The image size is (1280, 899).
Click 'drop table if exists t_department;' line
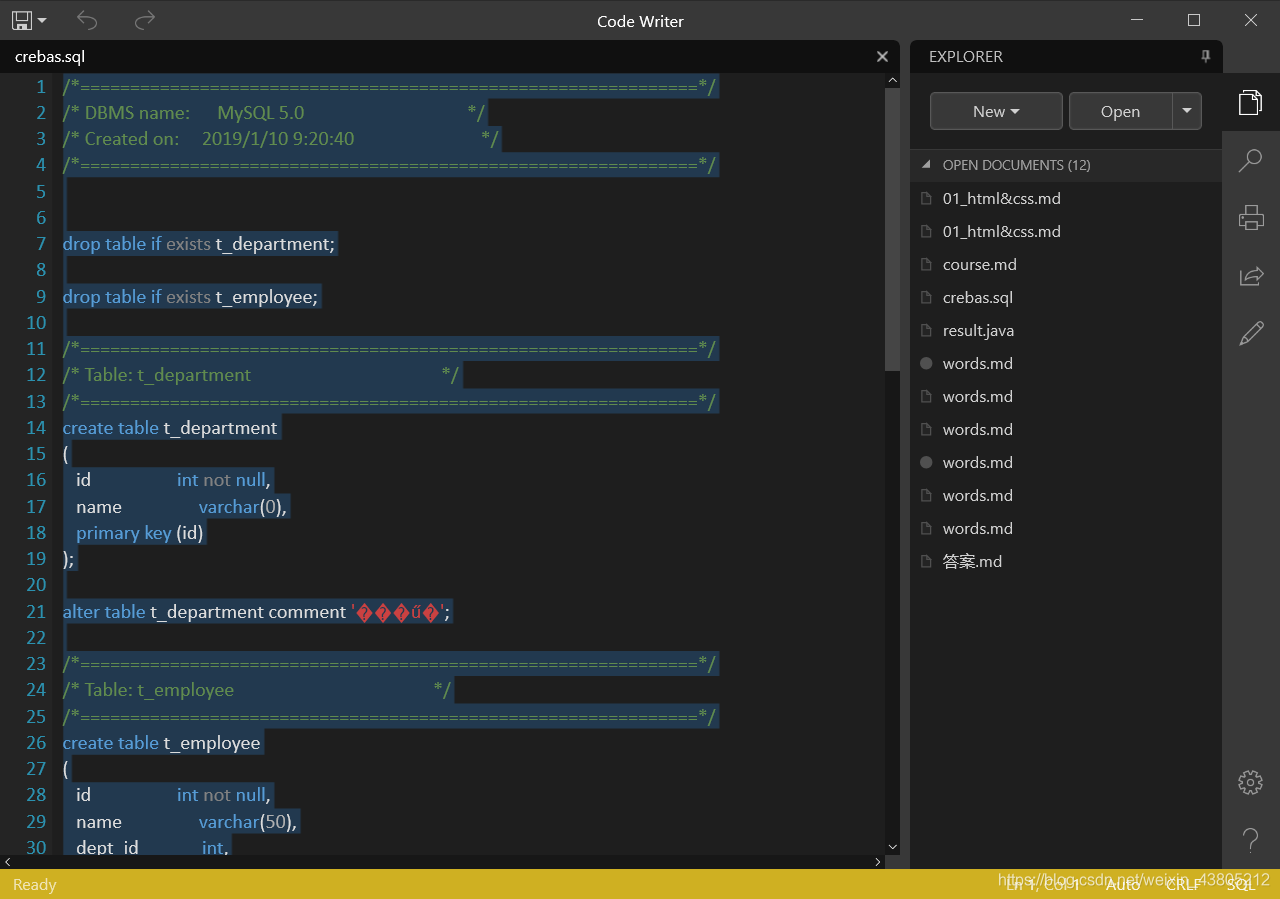[x=199, y=244]
